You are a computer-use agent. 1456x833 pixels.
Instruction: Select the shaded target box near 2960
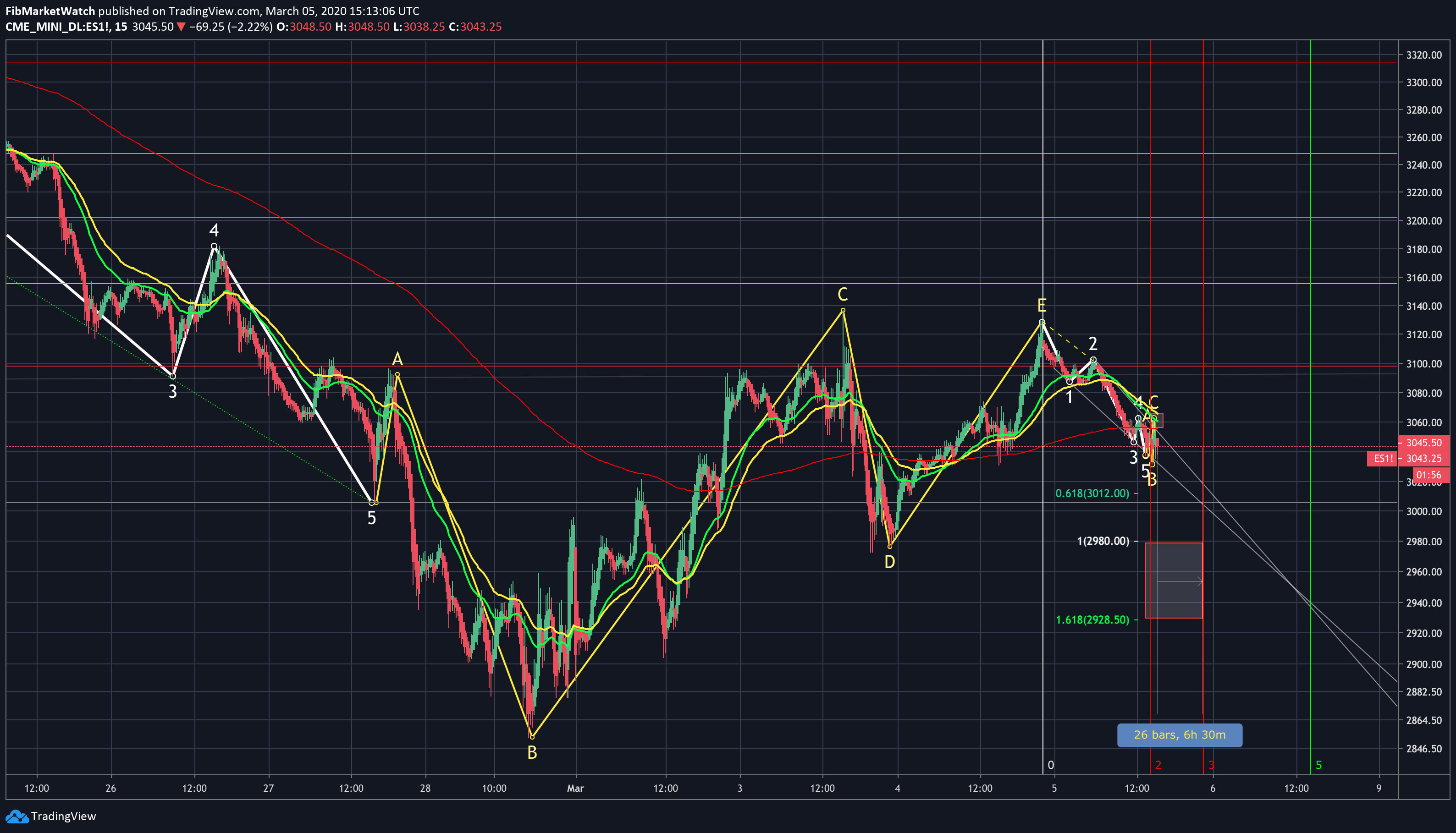(x=1174, y=580)
